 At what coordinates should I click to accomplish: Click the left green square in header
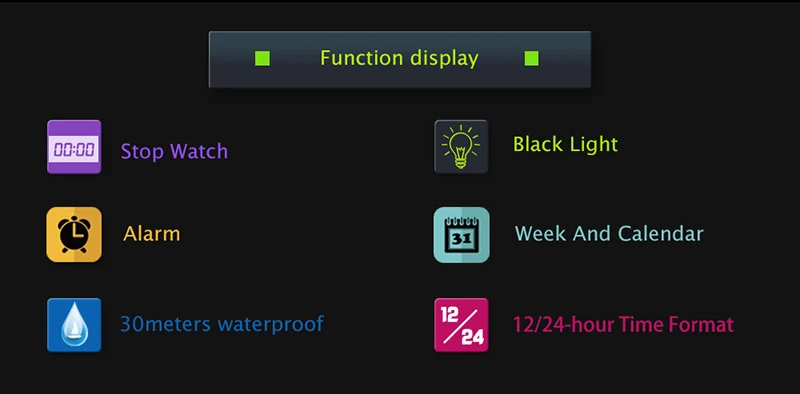pos(262,59)
